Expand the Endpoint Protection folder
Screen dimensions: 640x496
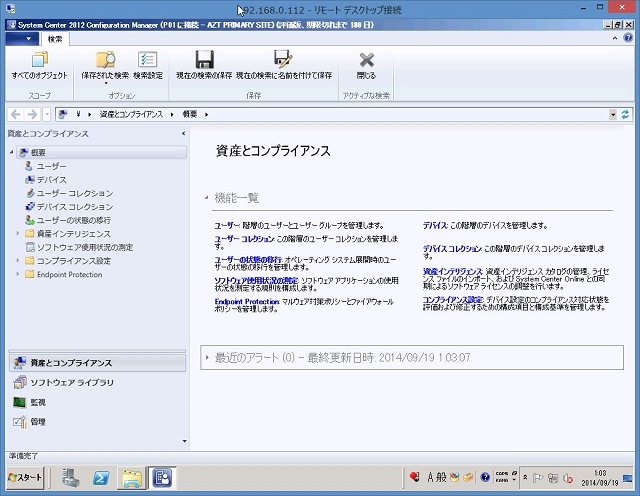click(18, 274)
